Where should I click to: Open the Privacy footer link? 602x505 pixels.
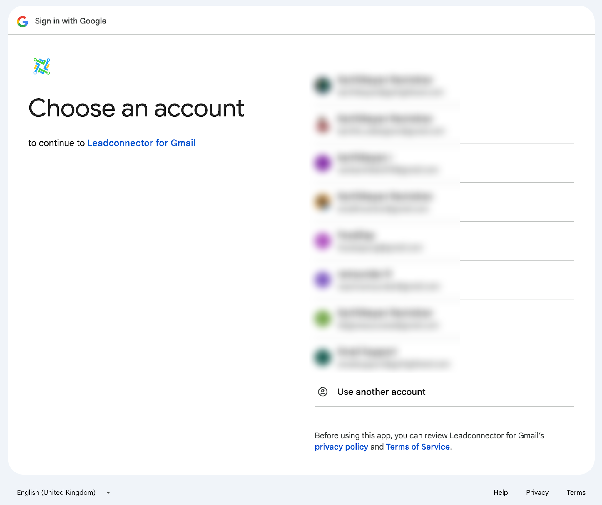[537, 492]
